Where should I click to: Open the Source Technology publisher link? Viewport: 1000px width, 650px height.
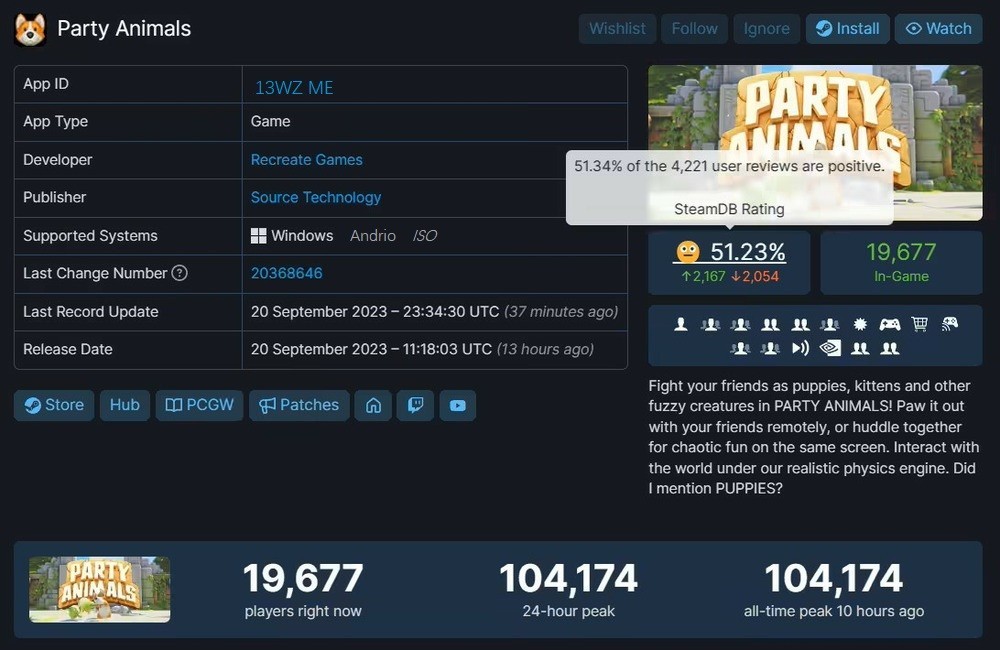pos(316,197)
